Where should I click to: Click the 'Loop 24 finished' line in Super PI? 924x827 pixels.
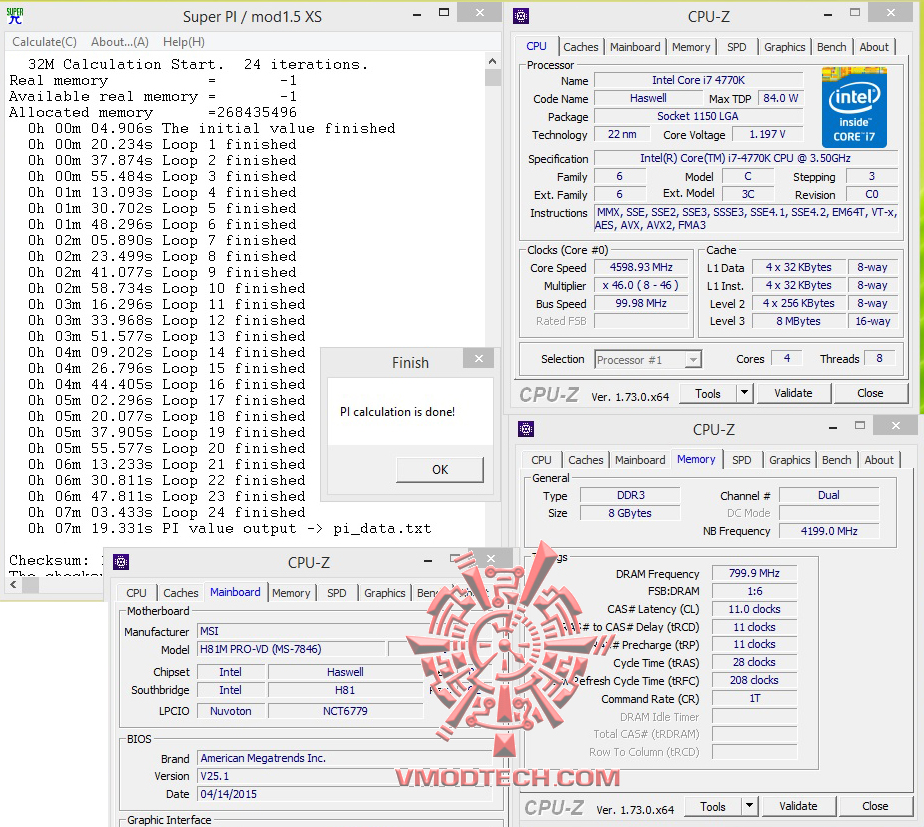coord(167,512)
